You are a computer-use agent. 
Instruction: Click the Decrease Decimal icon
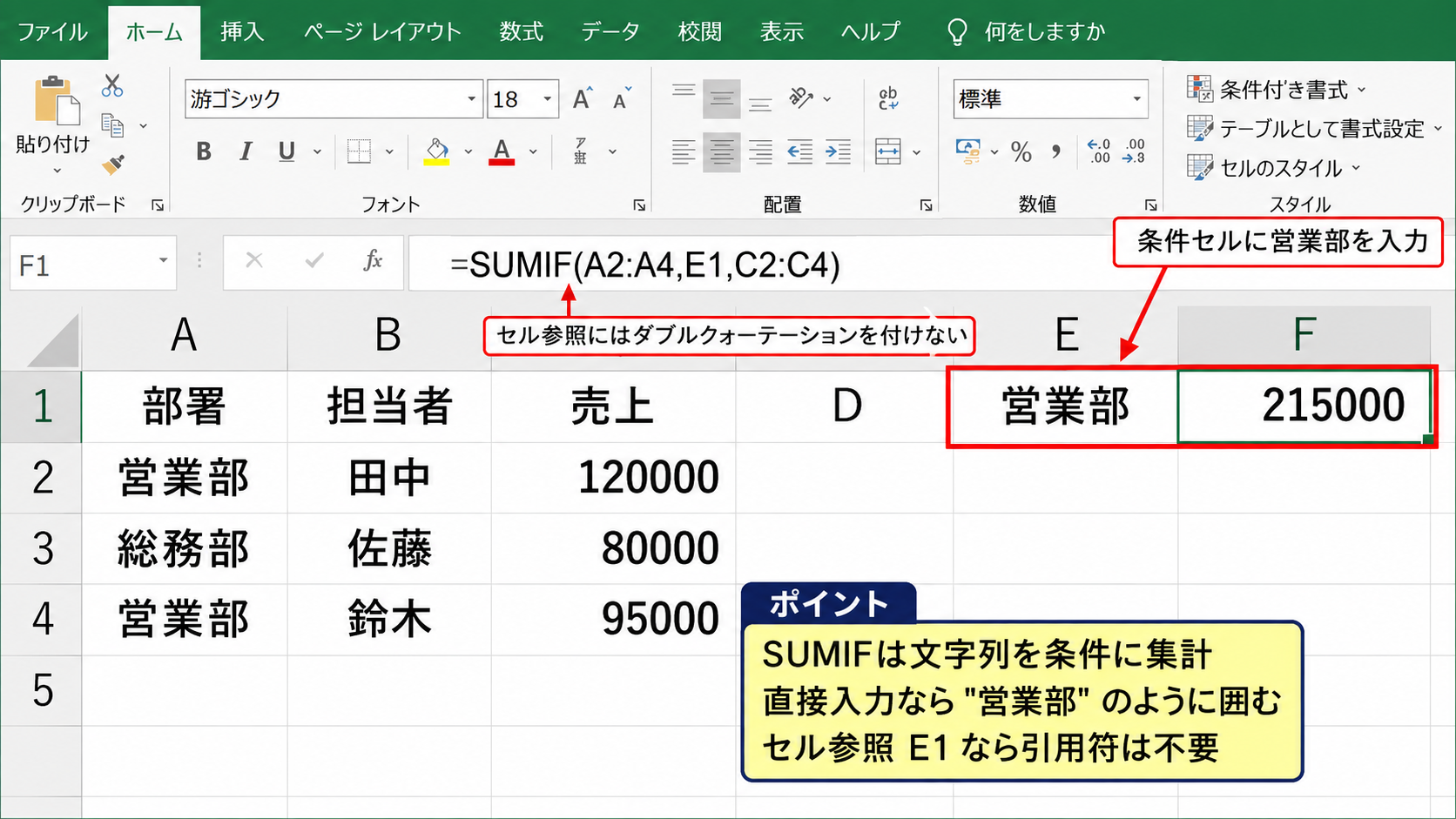pyautogui.click(x=1134, y=151)
